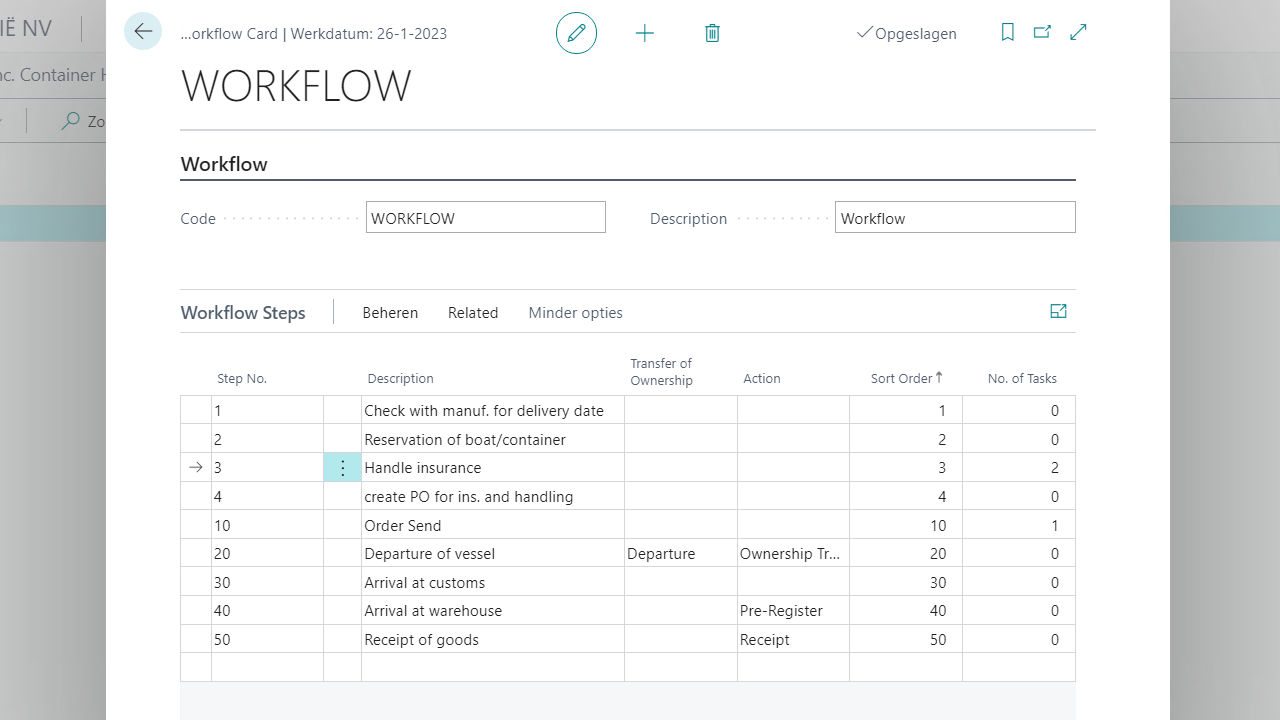The image size is (1280, 720).
Task: Edit the Description field value
Action: click(954, 217)
